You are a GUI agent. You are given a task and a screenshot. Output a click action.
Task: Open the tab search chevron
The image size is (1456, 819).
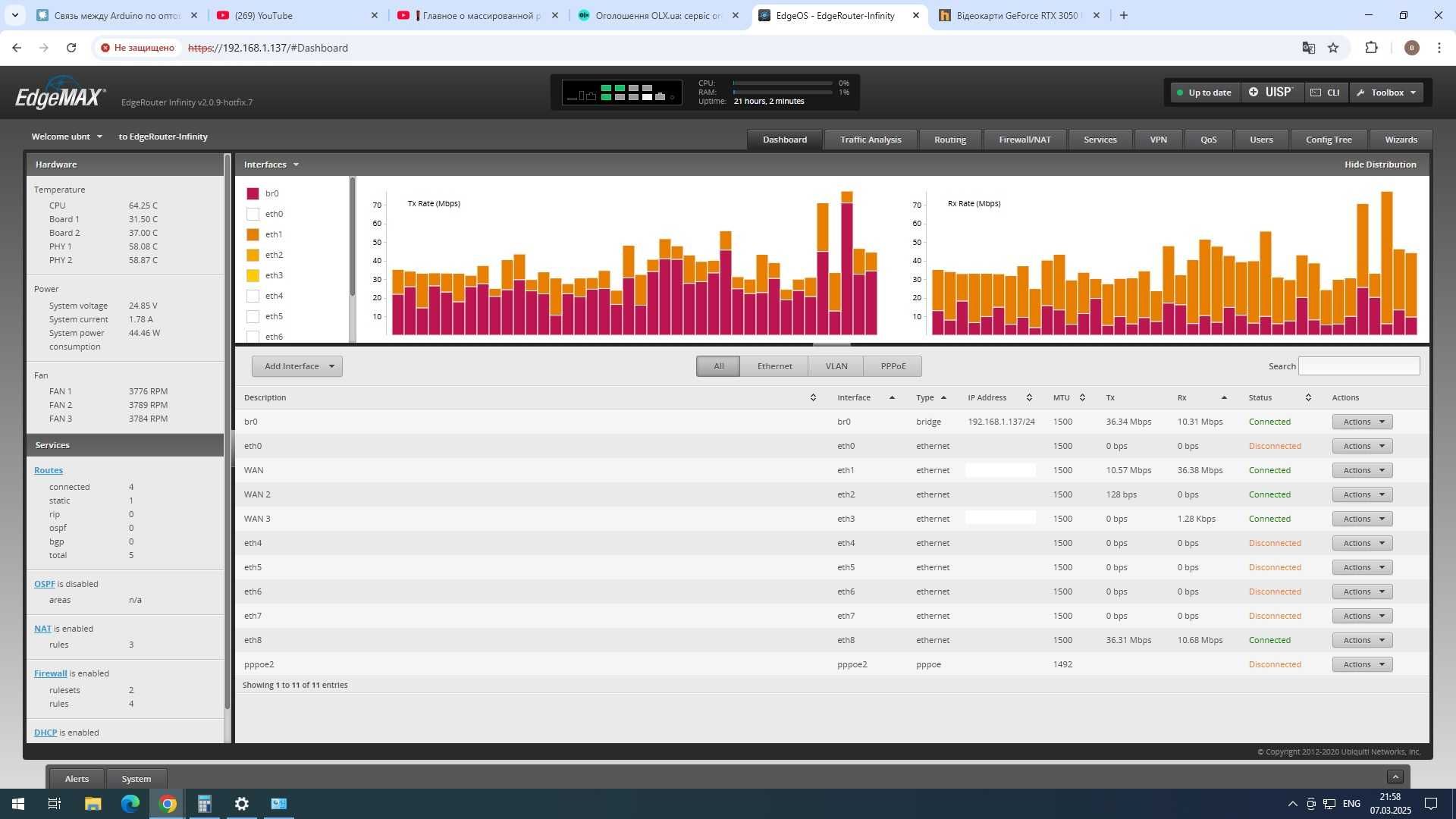coord(15,15)
